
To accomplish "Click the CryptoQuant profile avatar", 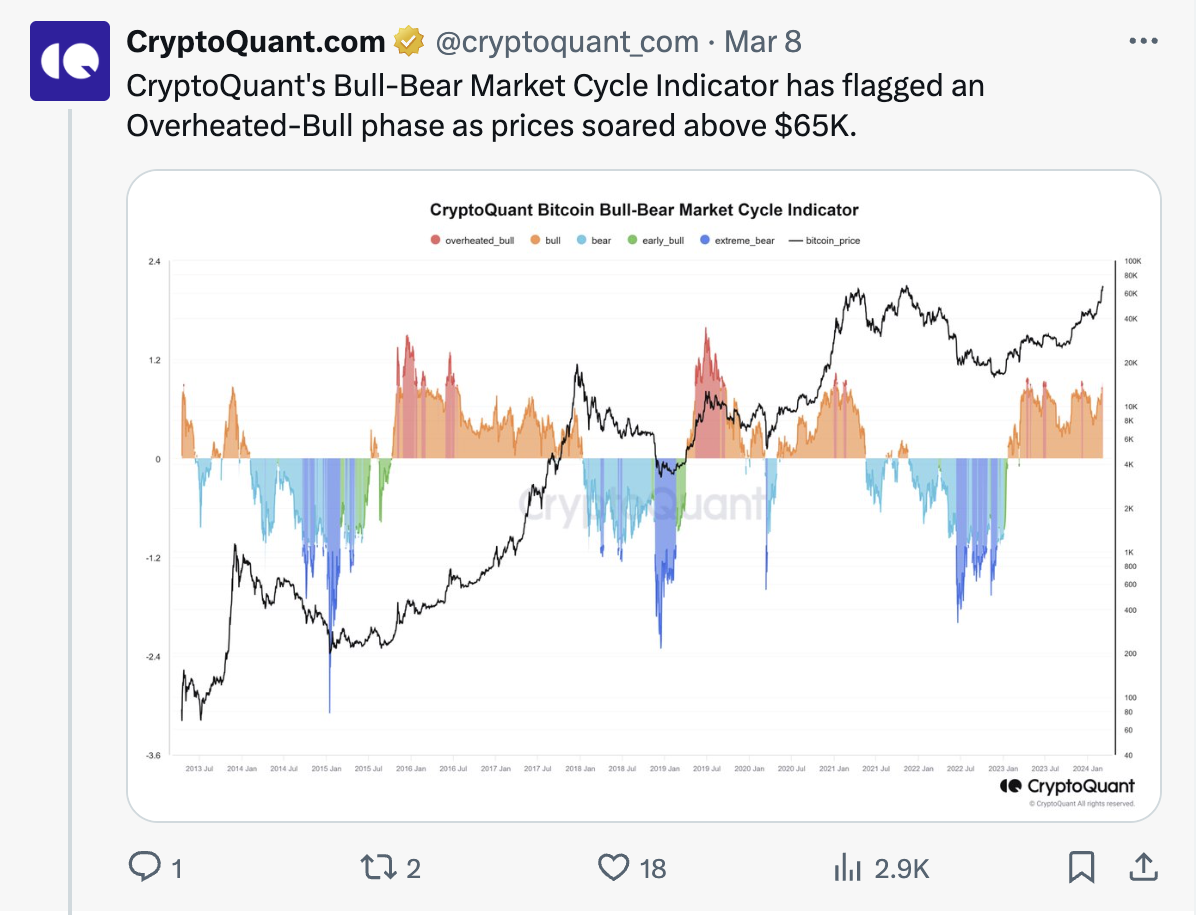I will pos(68,61).
